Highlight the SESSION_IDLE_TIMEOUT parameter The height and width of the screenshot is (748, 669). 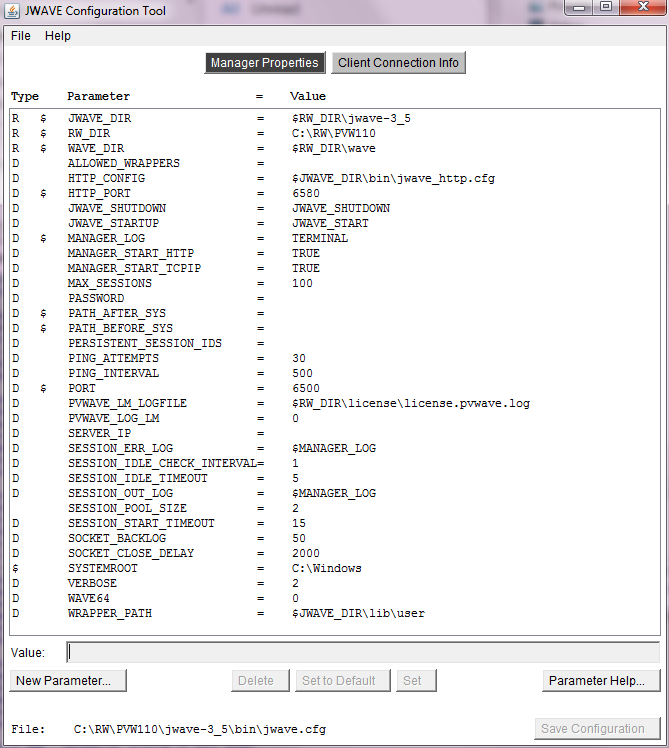coord(137,478)
